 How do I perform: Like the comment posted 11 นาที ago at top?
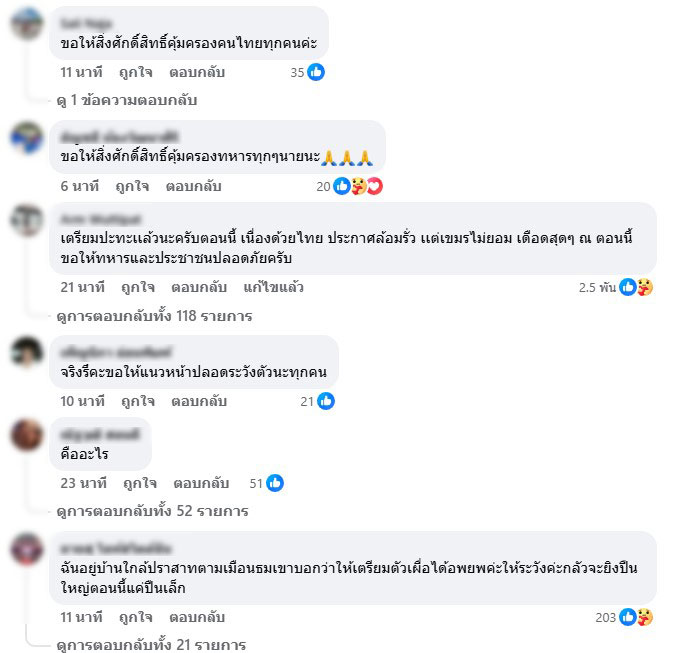coord(135,72)
